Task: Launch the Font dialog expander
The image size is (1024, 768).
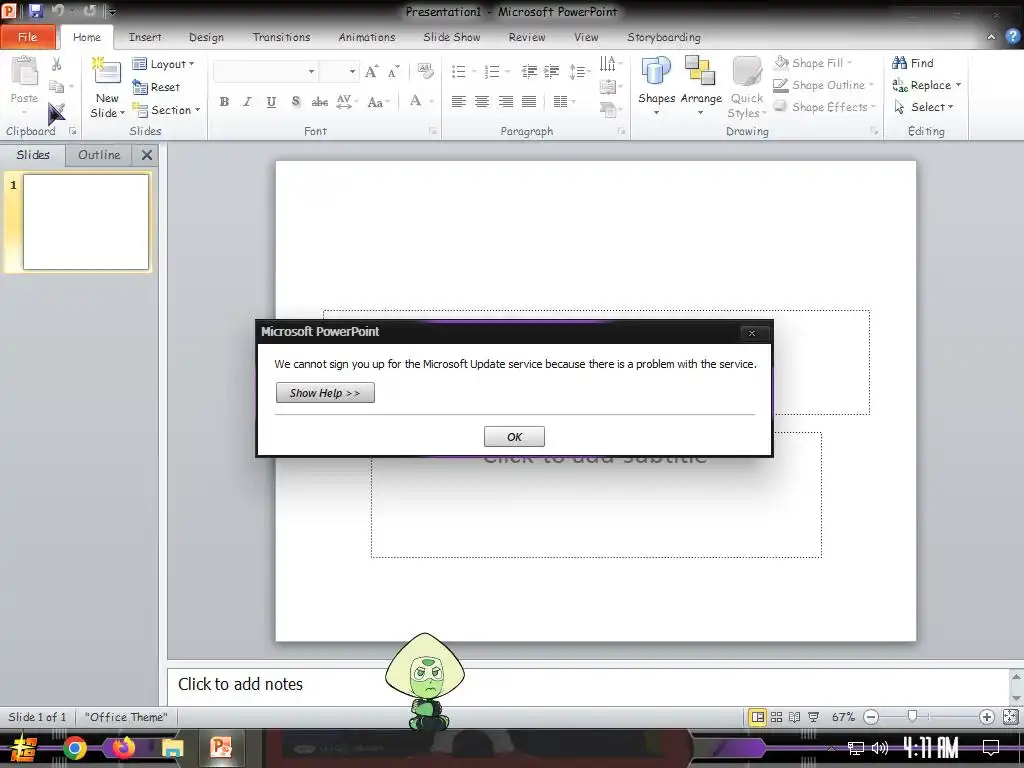Action: (432, 131)
